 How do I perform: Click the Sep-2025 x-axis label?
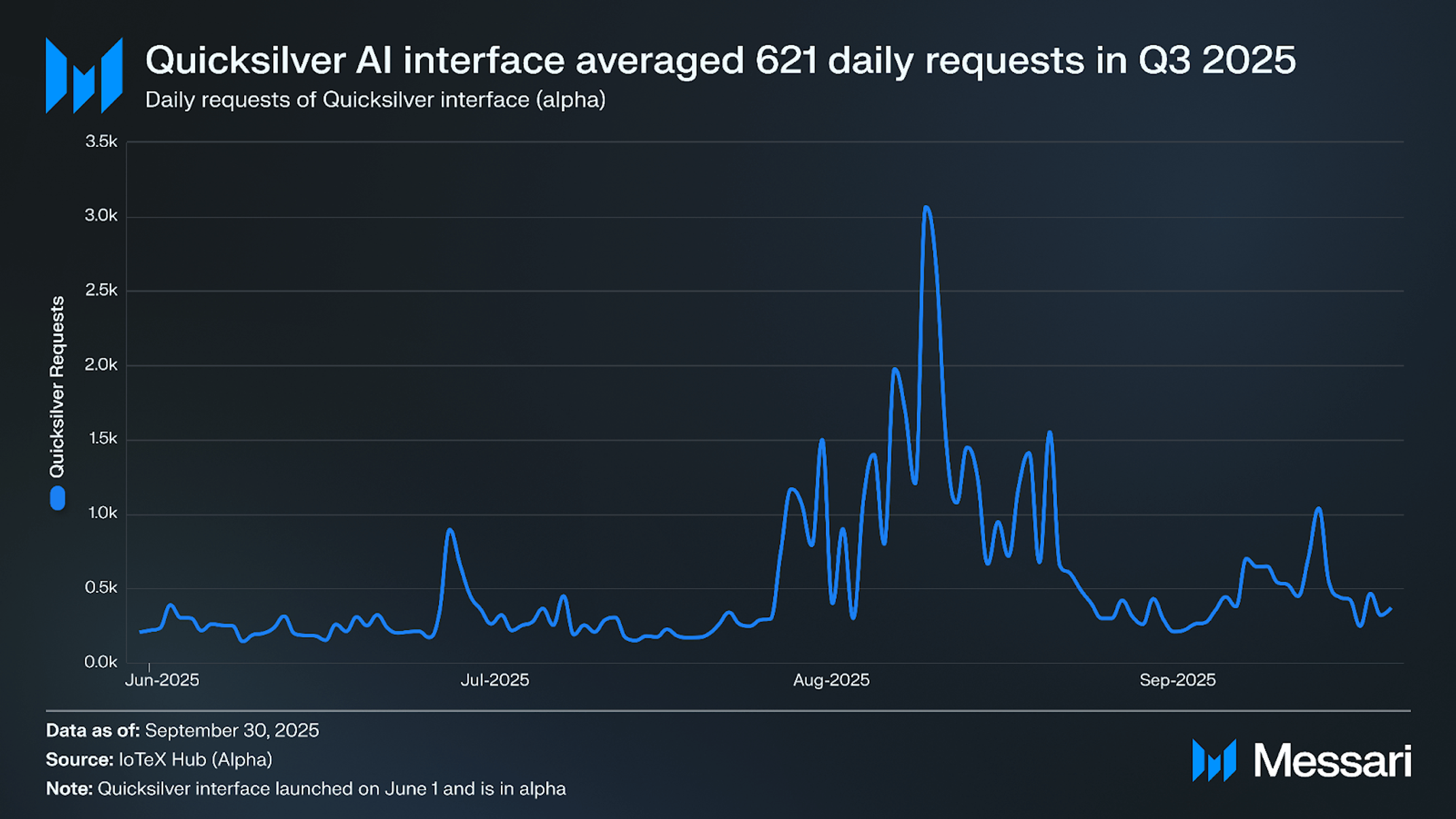pyautogui.click(x=1177, y=680)
